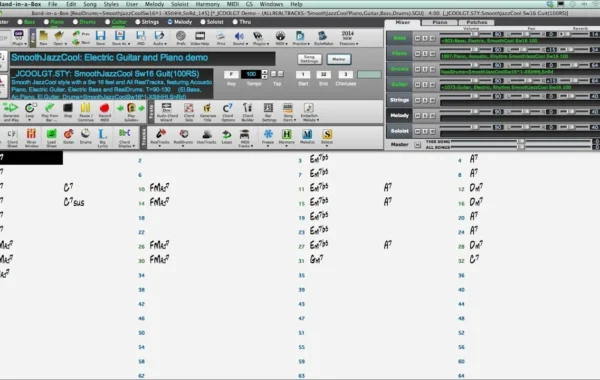Start Record MIDI
Image resolution: width=600 pixels, height=380 pixels.
tap(104, 112)
